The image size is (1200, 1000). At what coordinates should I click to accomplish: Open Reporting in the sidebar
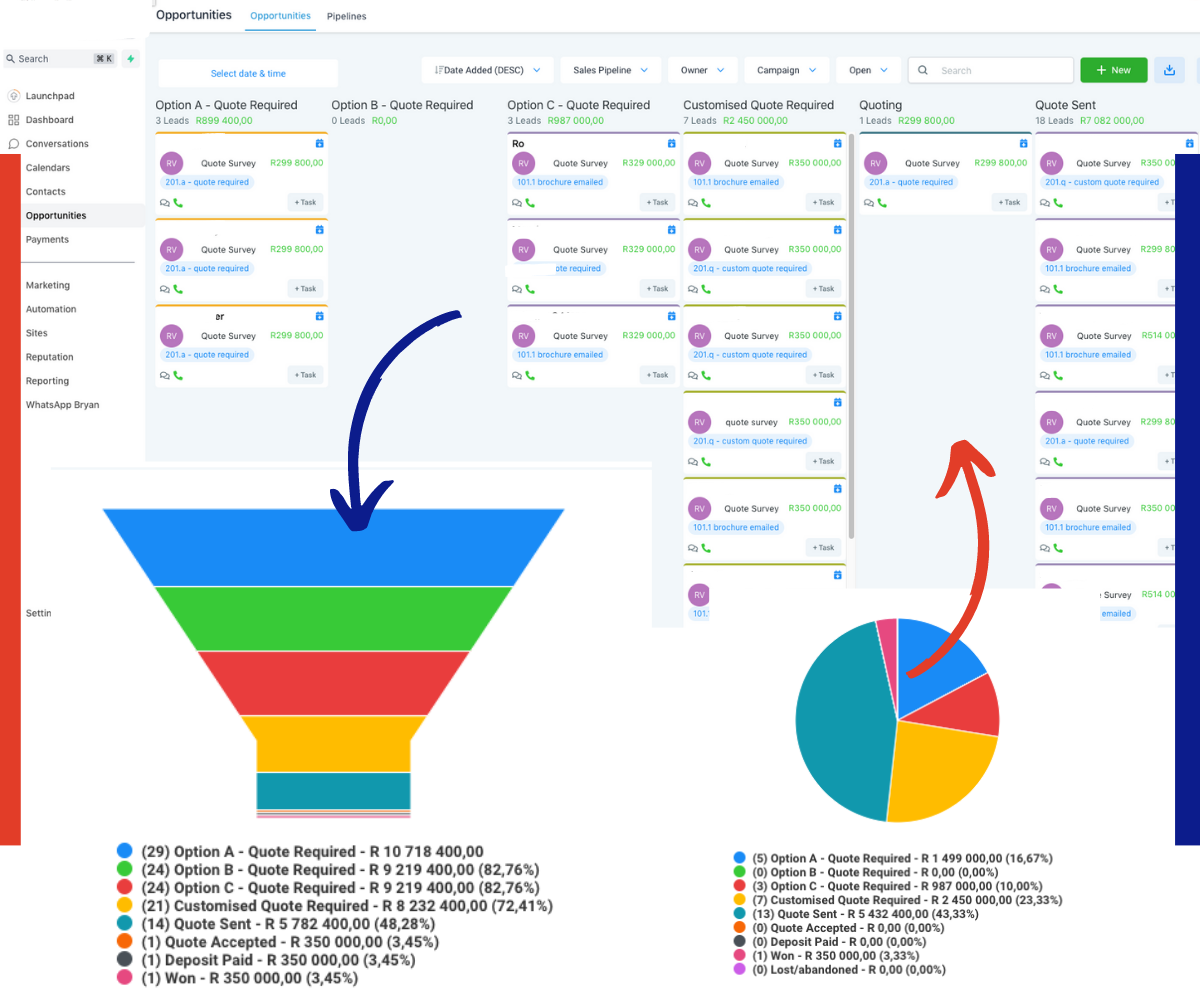(x=47, y=381)
